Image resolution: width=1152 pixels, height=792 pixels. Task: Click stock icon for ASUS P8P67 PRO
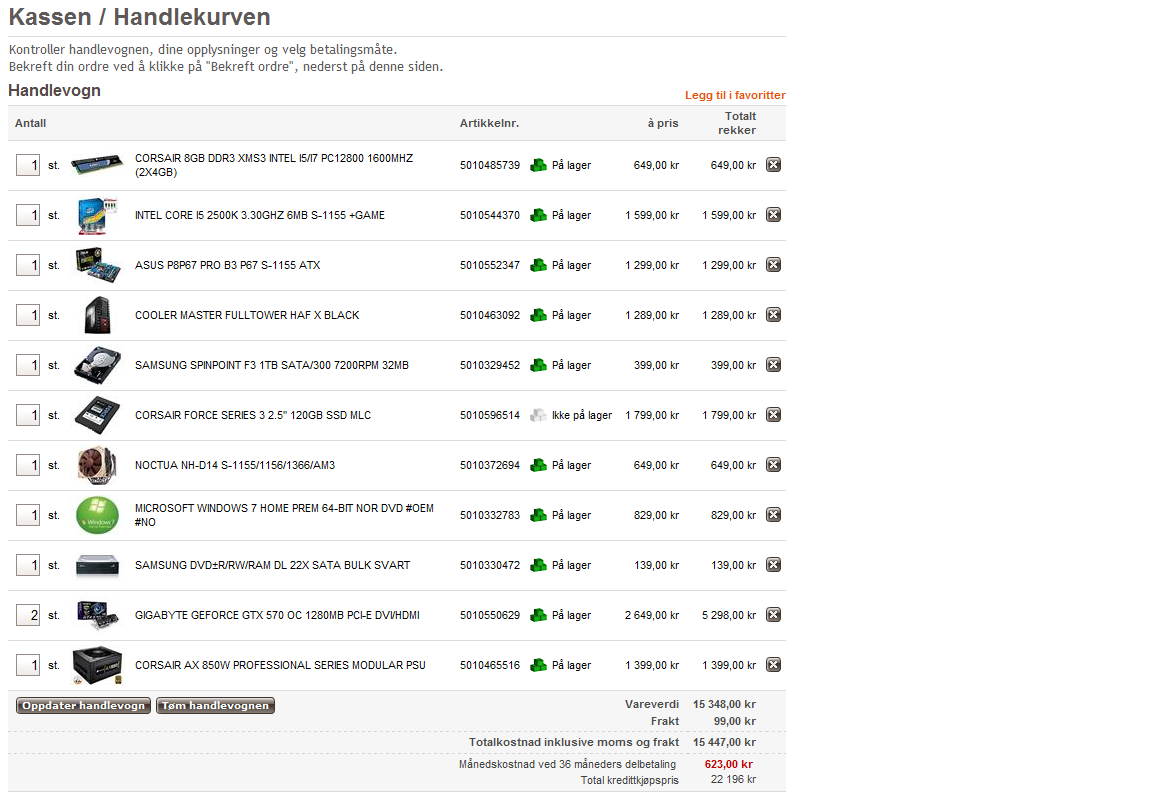coord(539,265)
